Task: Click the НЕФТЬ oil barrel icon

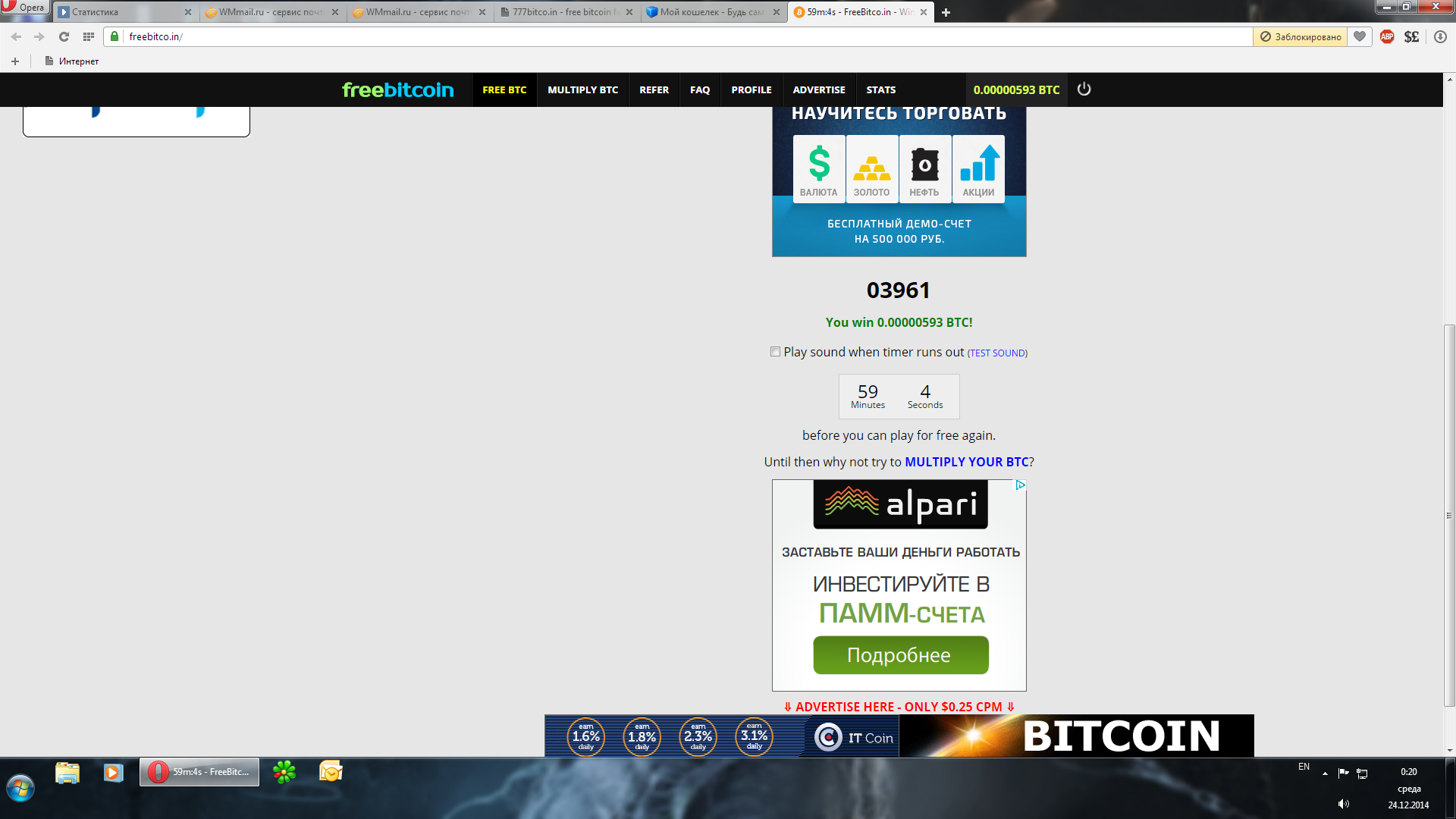Action: [x=925, y=169]
